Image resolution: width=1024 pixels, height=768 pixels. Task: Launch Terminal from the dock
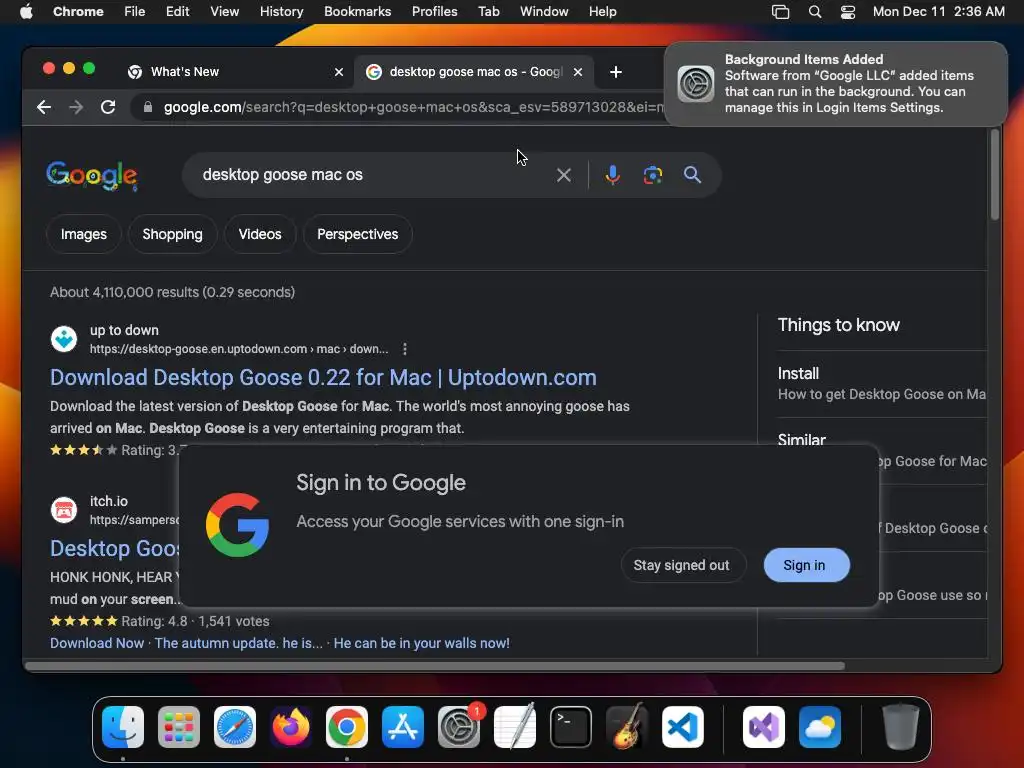[x=571, y=727]
